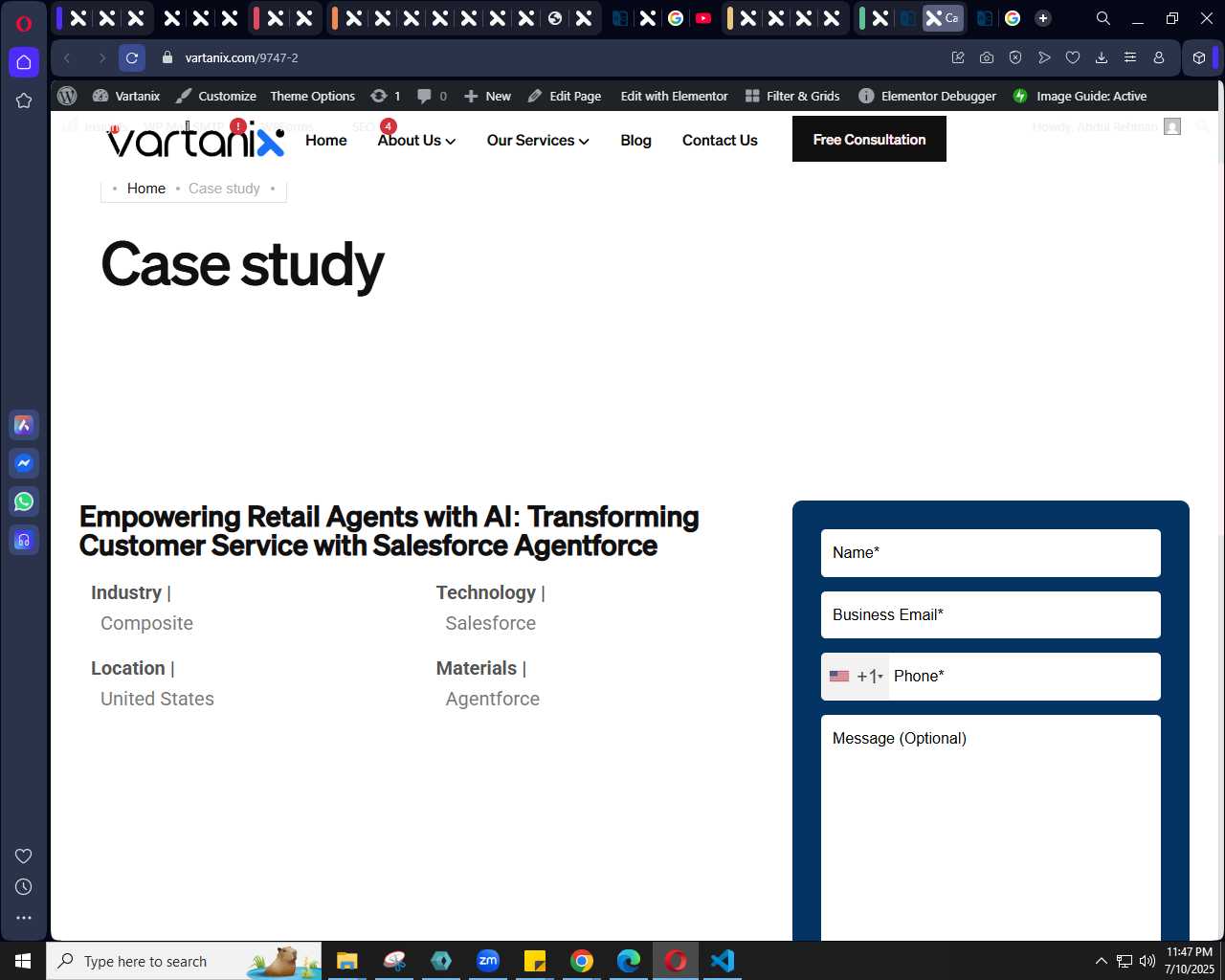Click the WordPress logo in admin bar

click(x=67, y=96)
